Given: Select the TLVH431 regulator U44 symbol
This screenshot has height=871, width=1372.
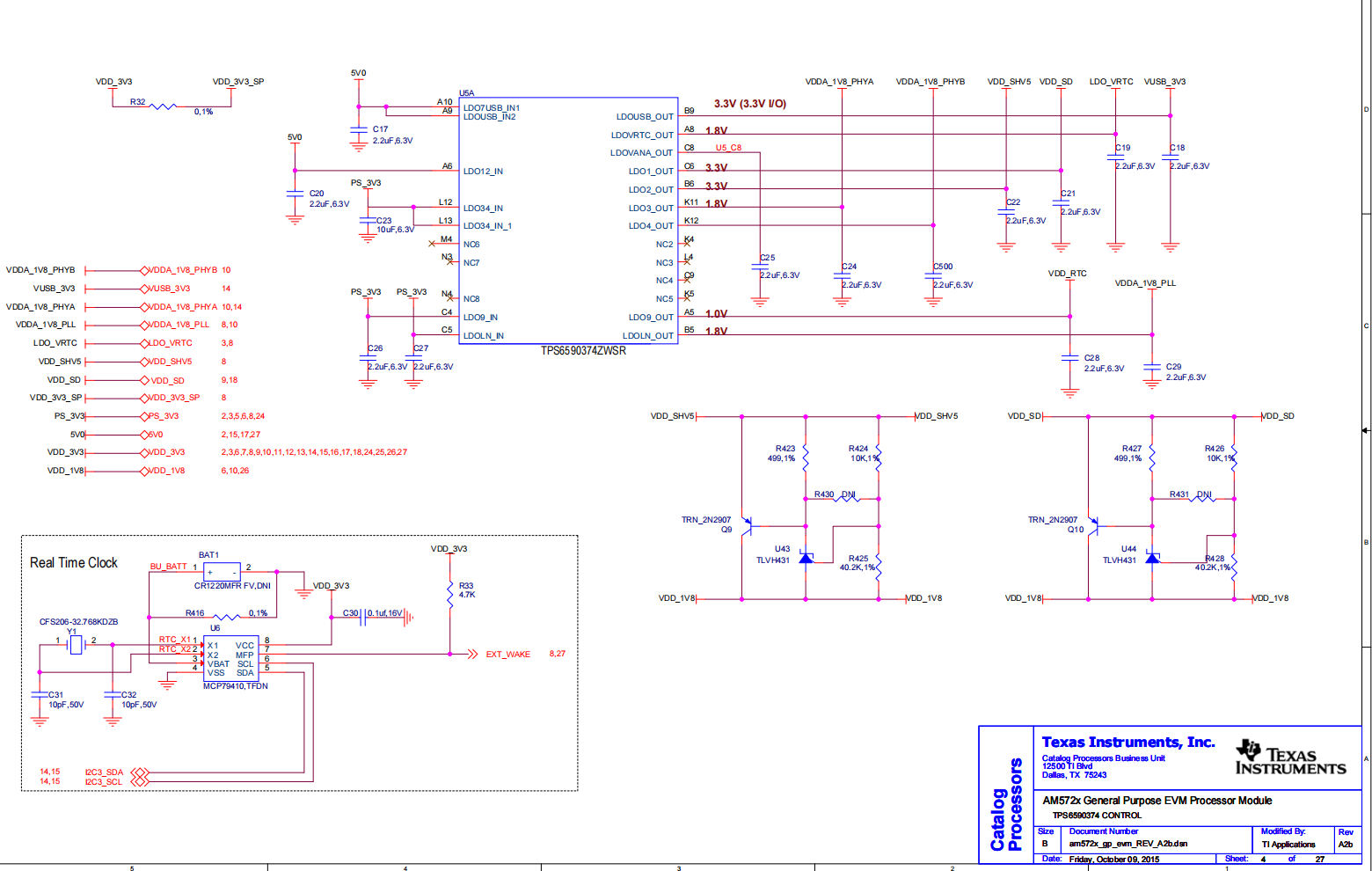Looking at the screenshot, I should pyautogui.click(x=1150, y=559).
